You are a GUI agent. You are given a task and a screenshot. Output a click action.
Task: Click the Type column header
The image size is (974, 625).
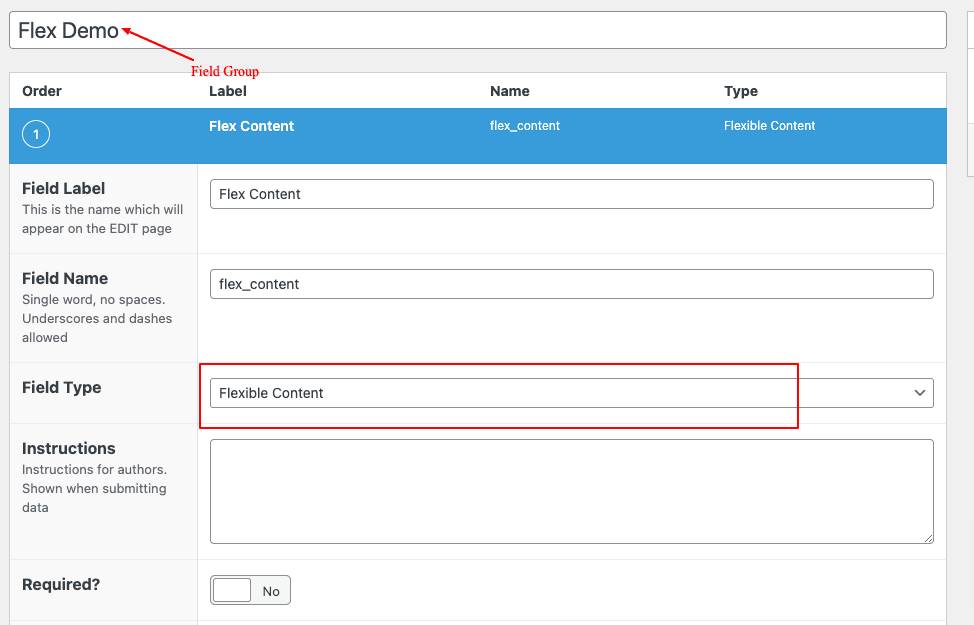pos(740,91)
